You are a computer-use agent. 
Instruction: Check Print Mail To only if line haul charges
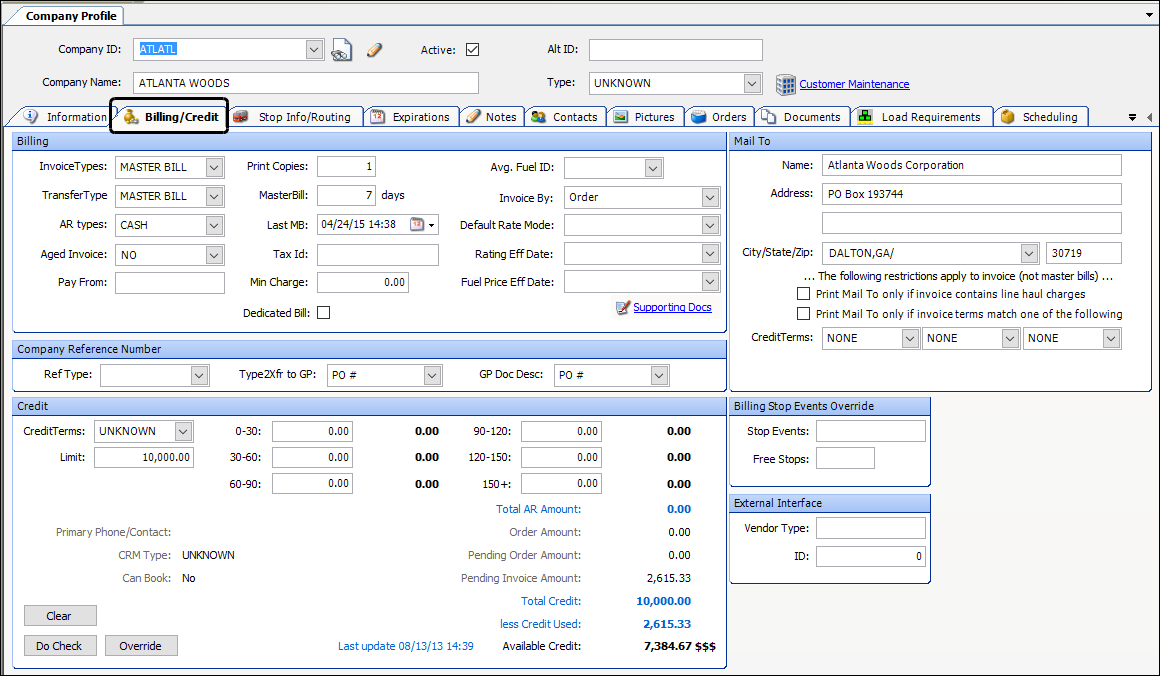pyautogui.click(x=803, y=294)
